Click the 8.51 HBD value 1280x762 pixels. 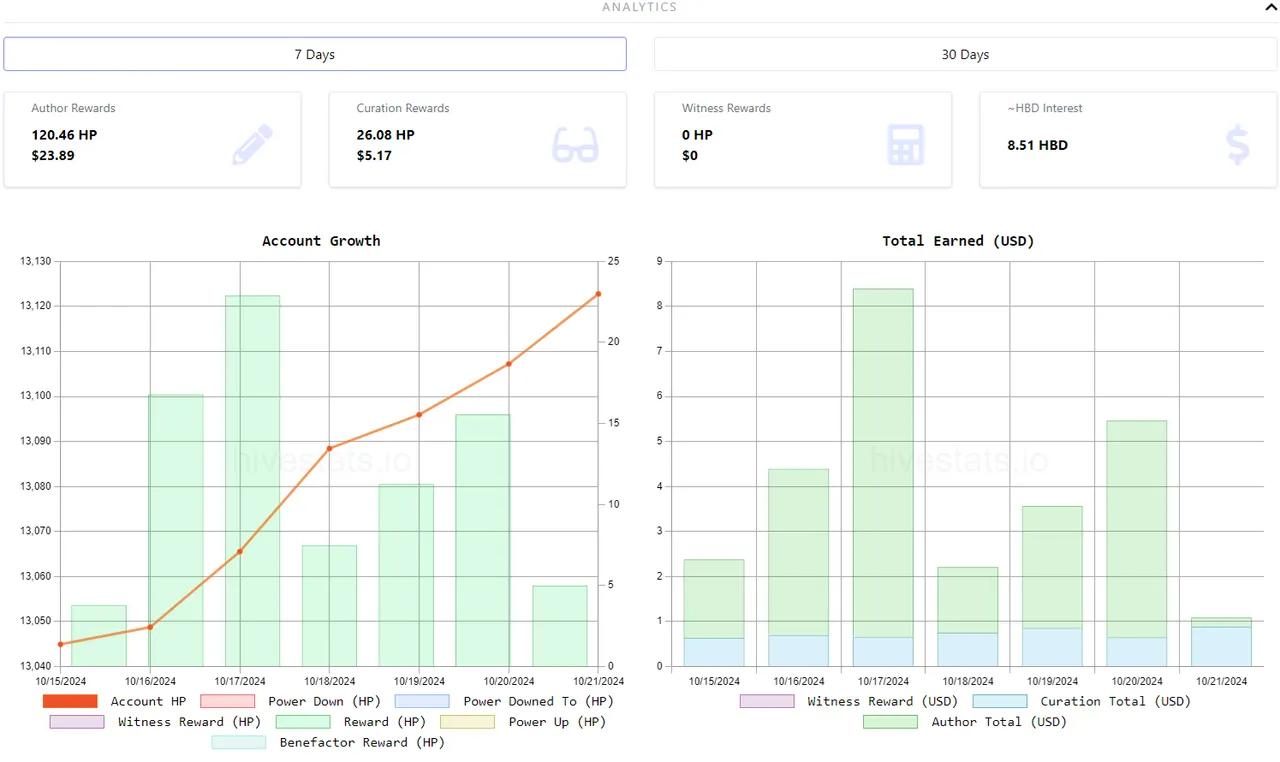pos(1037,145)
